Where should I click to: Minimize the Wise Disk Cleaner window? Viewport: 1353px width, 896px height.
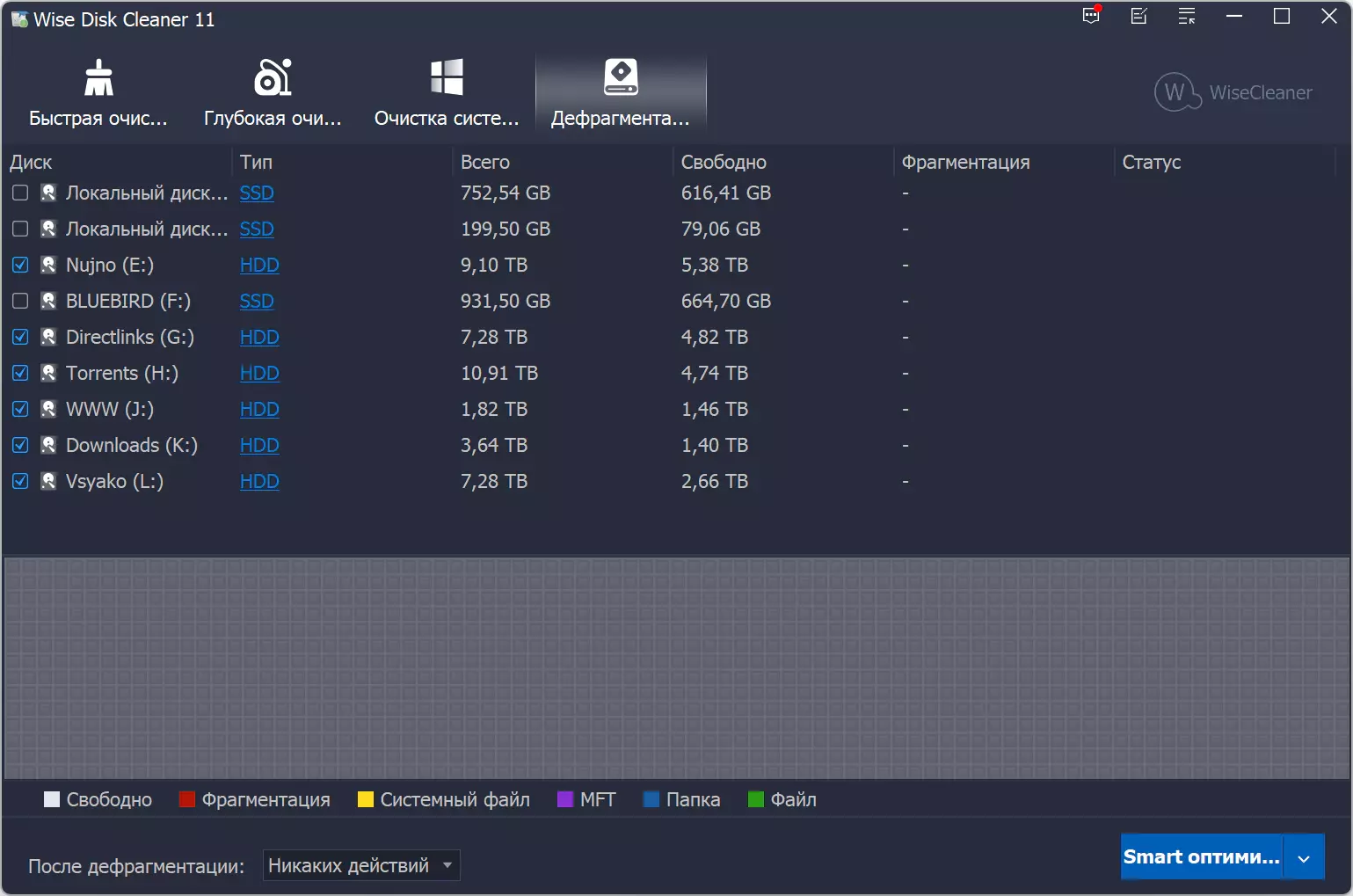coord(1234,16)
